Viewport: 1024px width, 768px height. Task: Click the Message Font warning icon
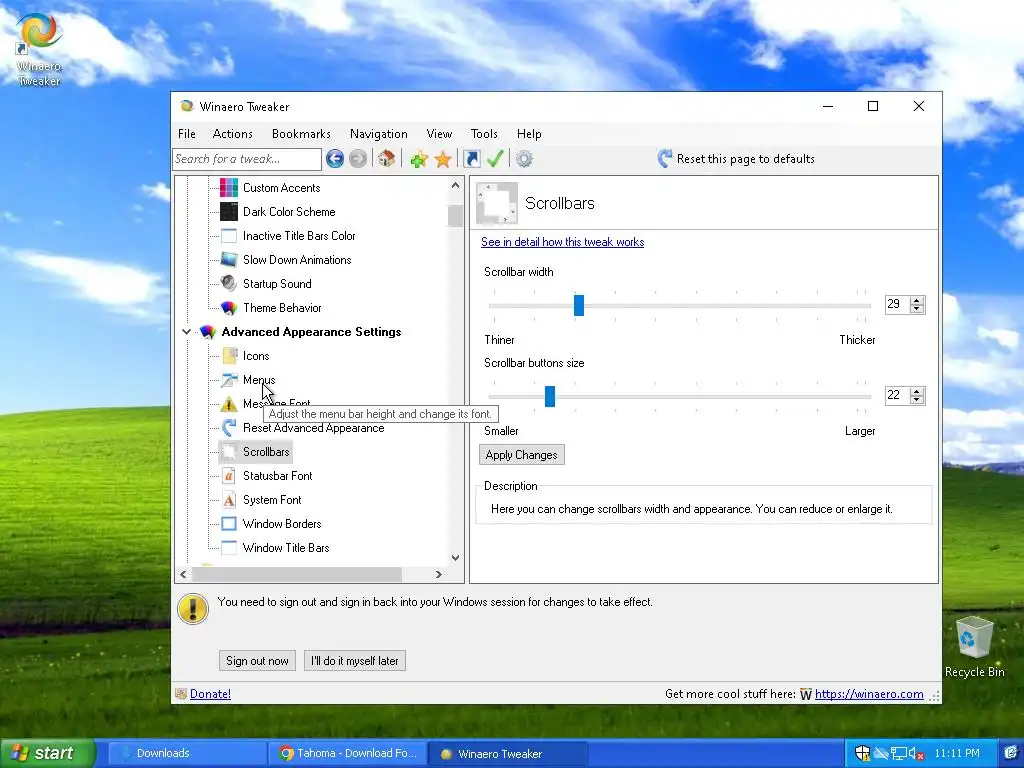tap(229, 404)
